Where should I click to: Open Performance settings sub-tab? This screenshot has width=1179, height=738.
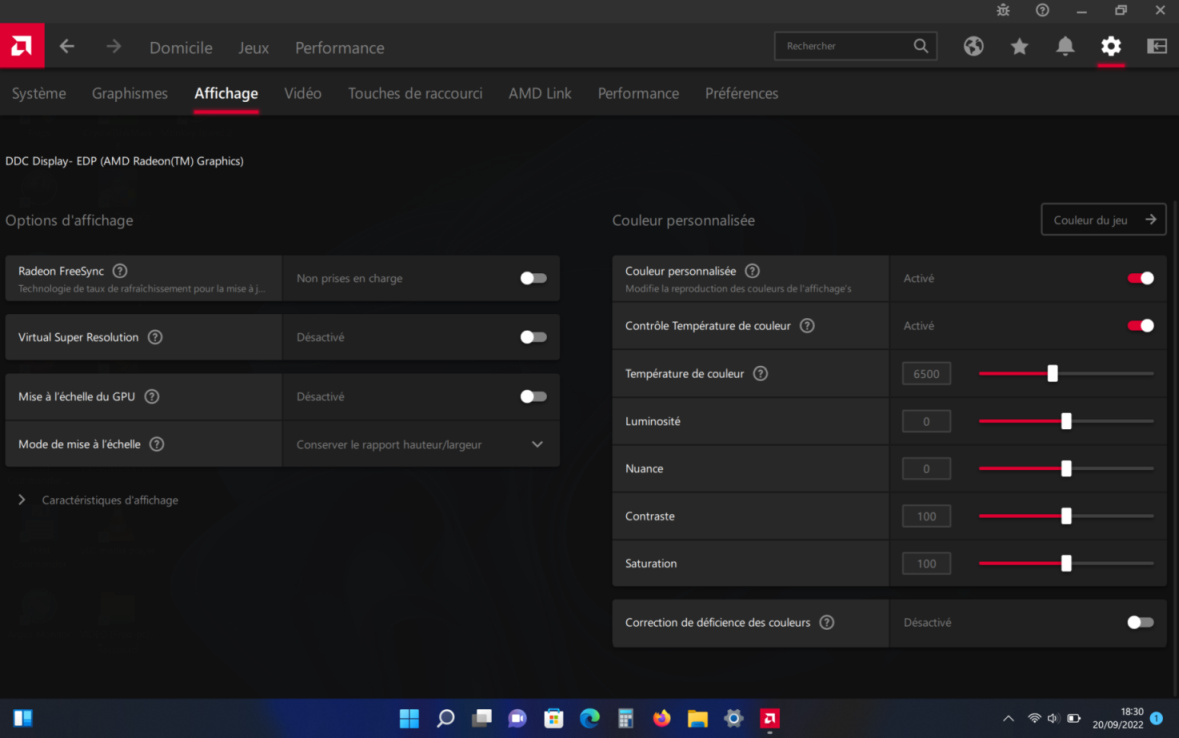(x=638, y=93)
